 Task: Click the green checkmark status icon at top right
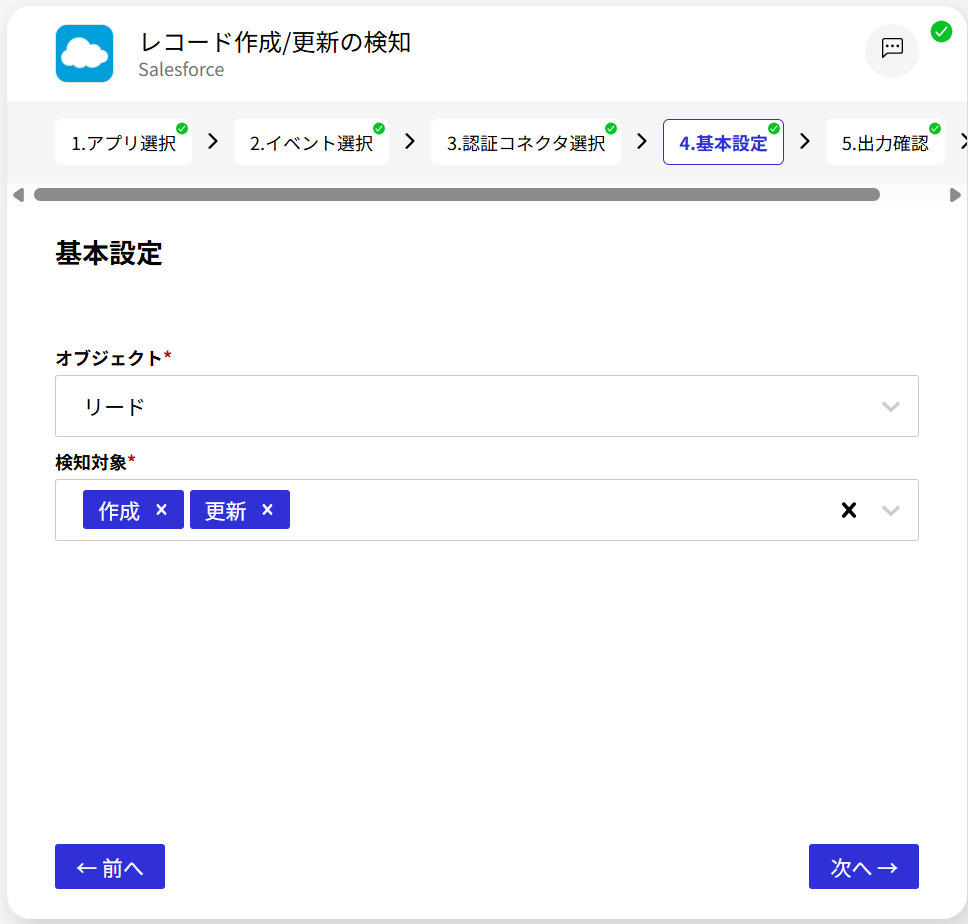941,31
